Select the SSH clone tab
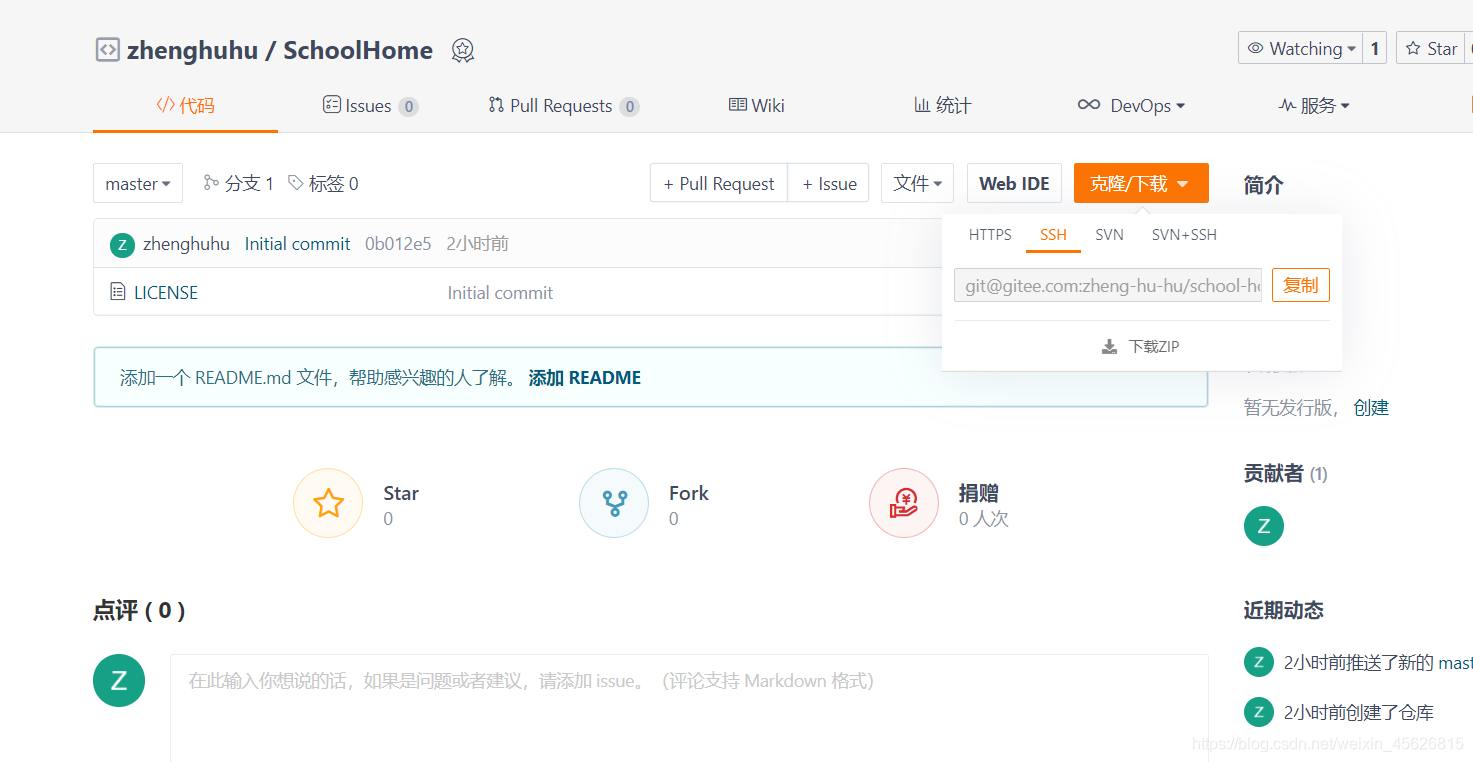The image size is (1473, 762). point(1053,235)
